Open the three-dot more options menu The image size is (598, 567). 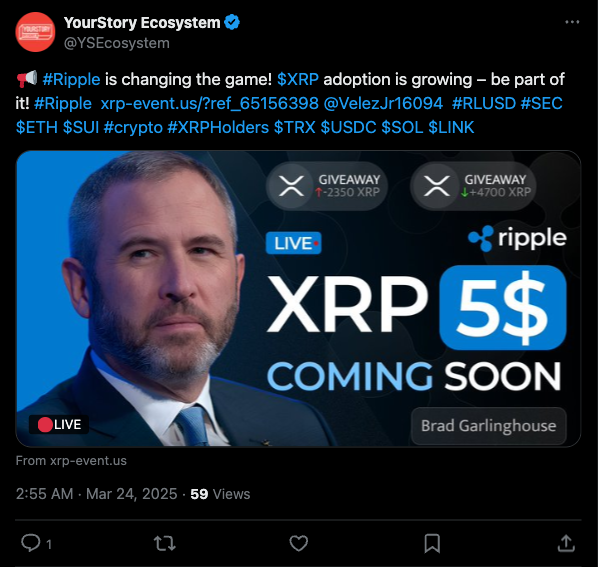pos(572,22)
